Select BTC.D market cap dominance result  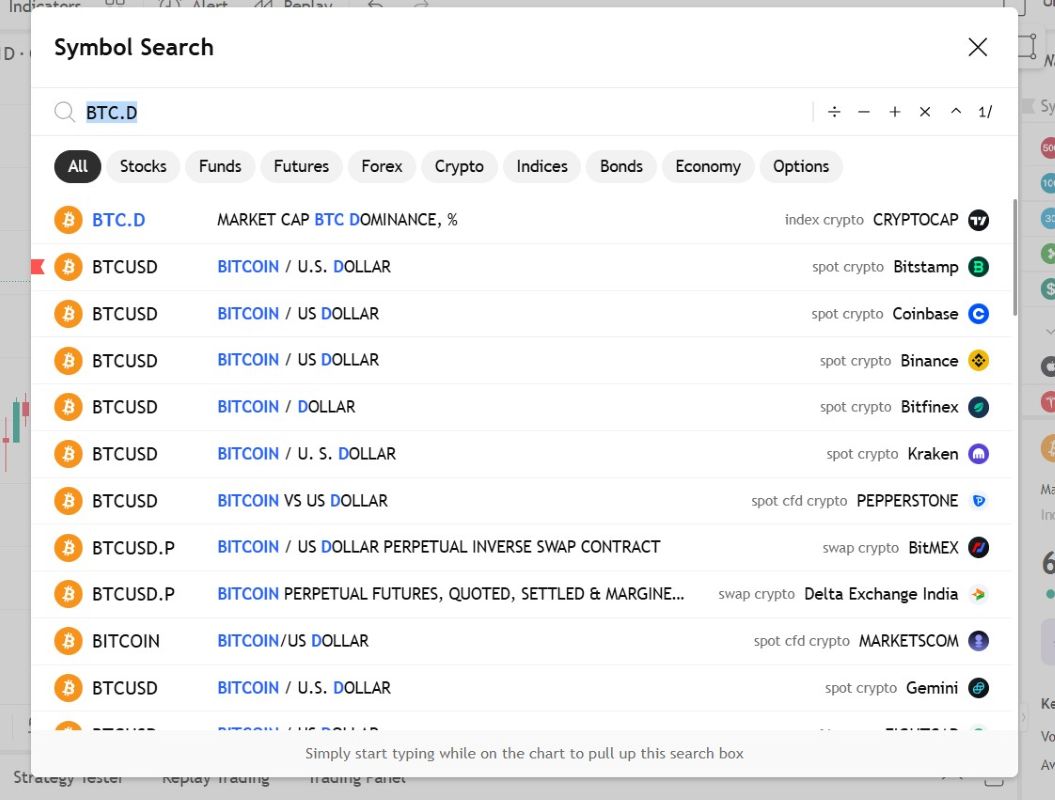[521, 220]
